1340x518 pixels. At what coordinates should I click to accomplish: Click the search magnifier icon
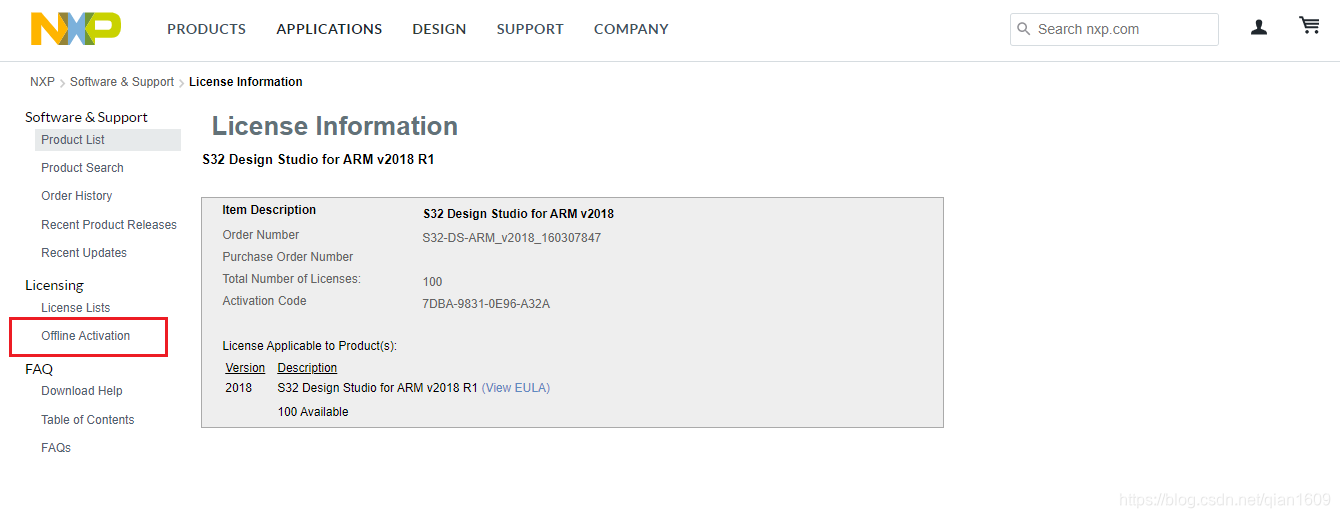1024,29
